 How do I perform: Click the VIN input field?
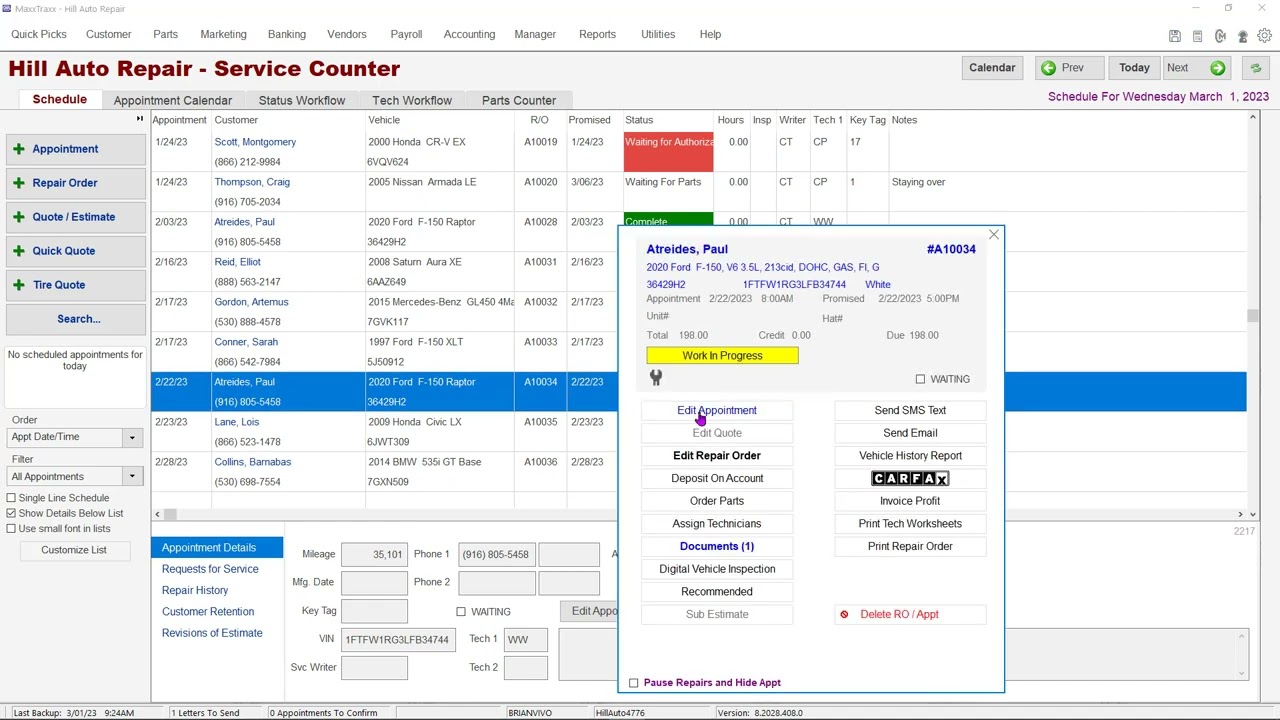click(x=397, y=639)
